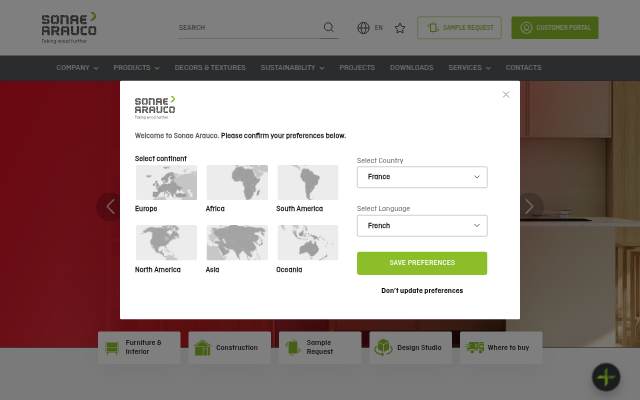This screenshot has height=400, width=640.
Task: Click the Sonae Arauco header logo
Action: tap(69, 27)
